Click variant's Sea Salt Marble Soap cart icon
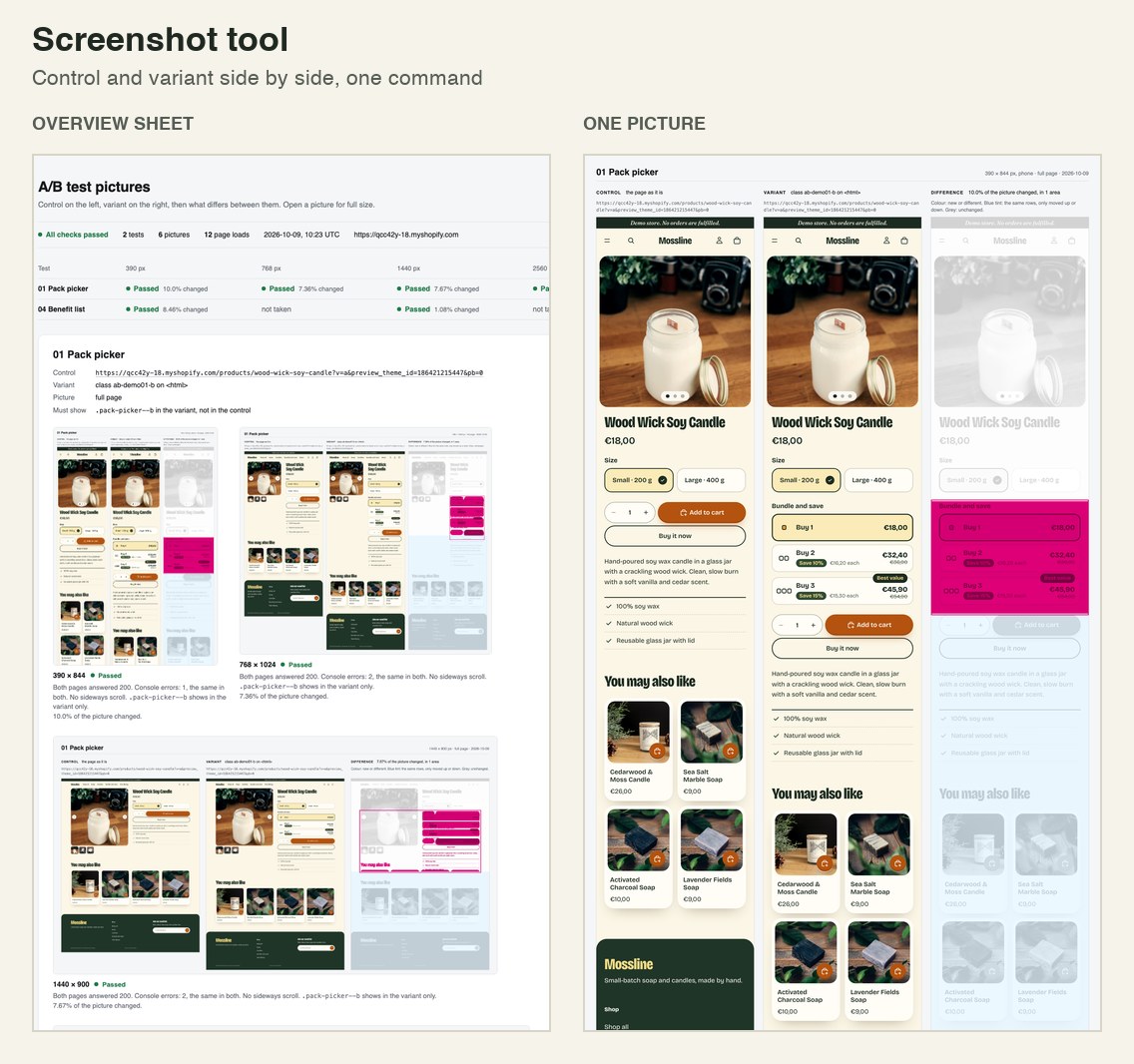This screenshot has height=1064, width=1134. pos(897,863)
